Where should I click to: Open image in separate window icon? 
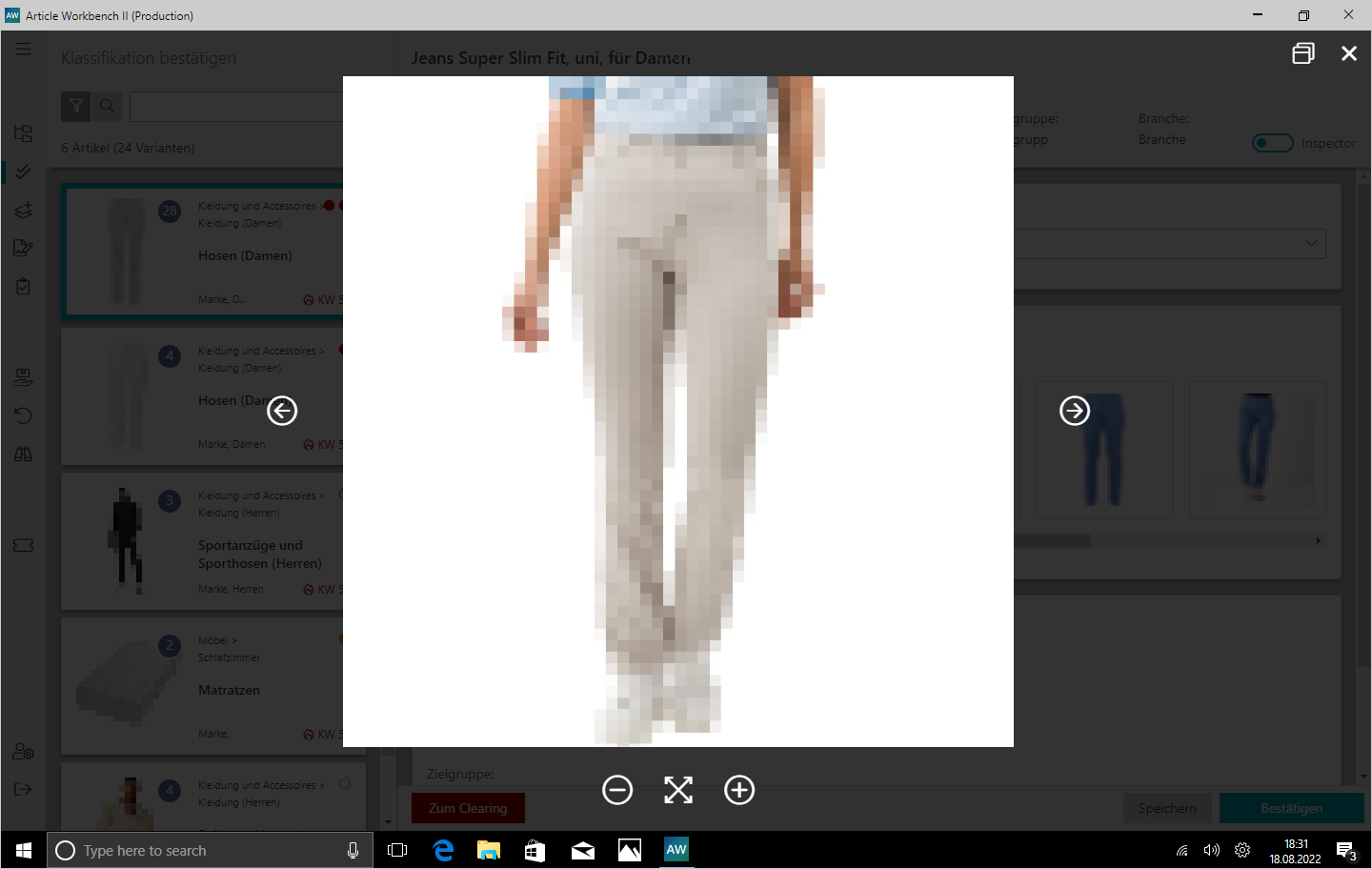point(1303,53)
